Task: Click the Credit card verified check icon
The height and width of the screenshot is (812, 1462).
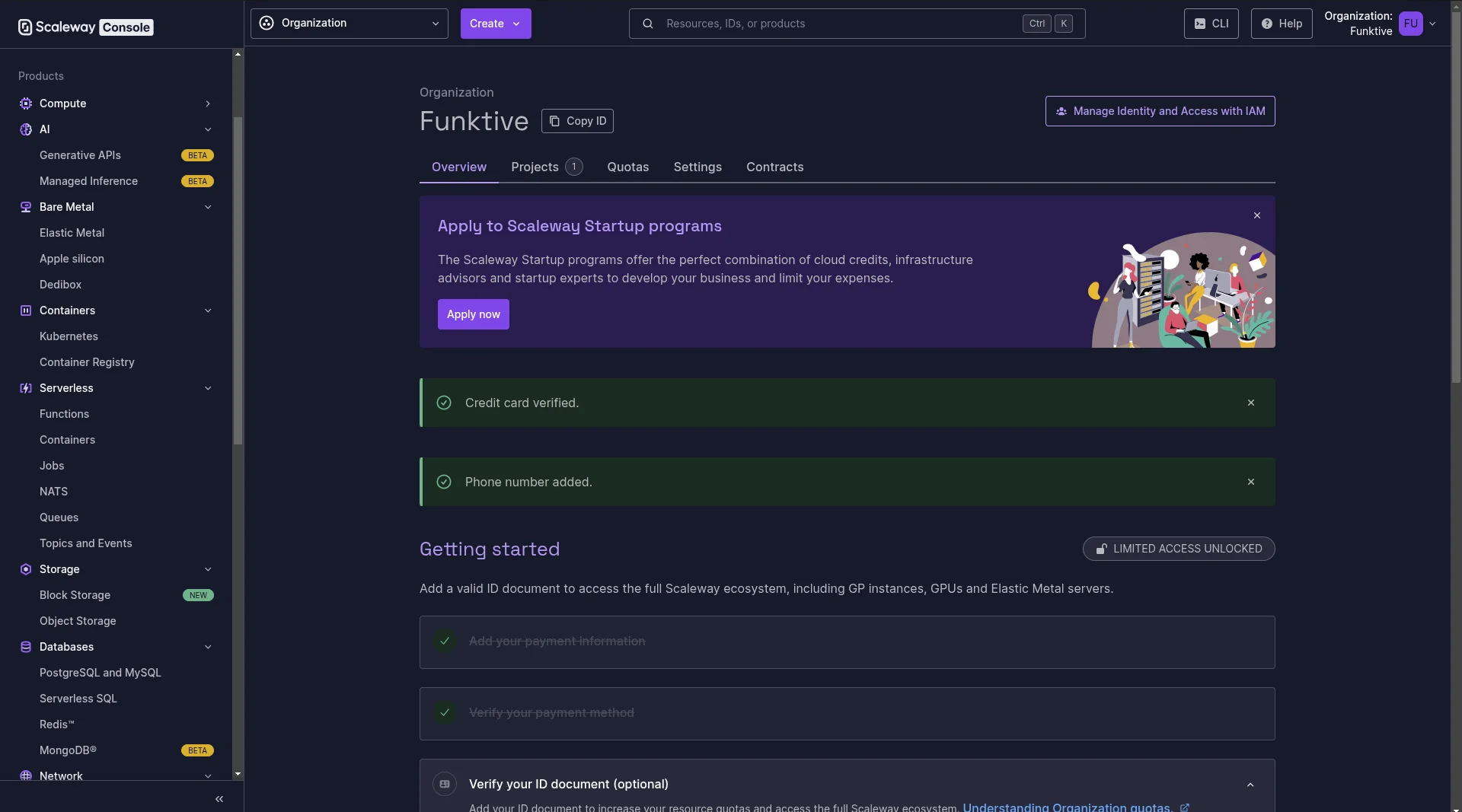Action: coord(444,403)
